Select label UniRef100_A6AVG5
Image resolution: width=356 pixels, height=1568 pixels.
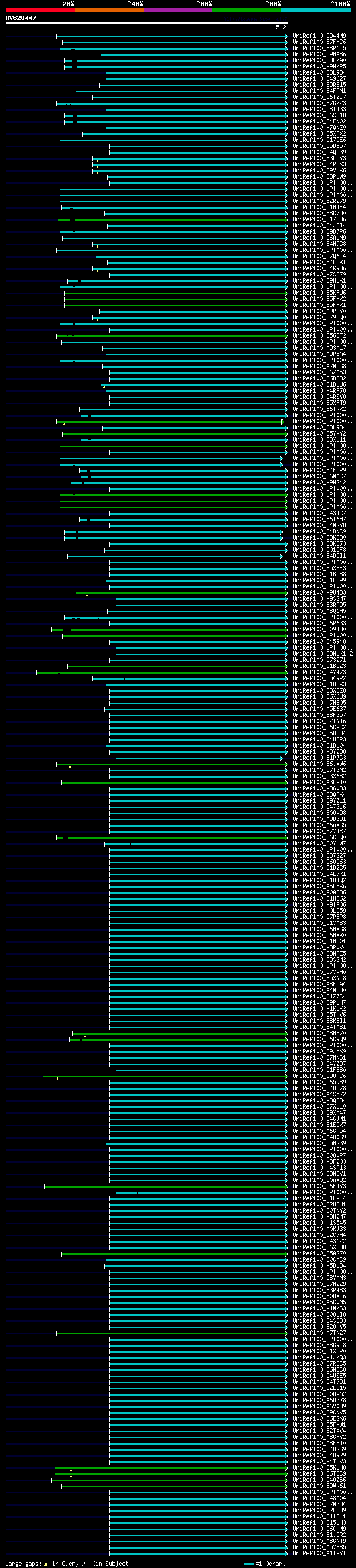319,825
